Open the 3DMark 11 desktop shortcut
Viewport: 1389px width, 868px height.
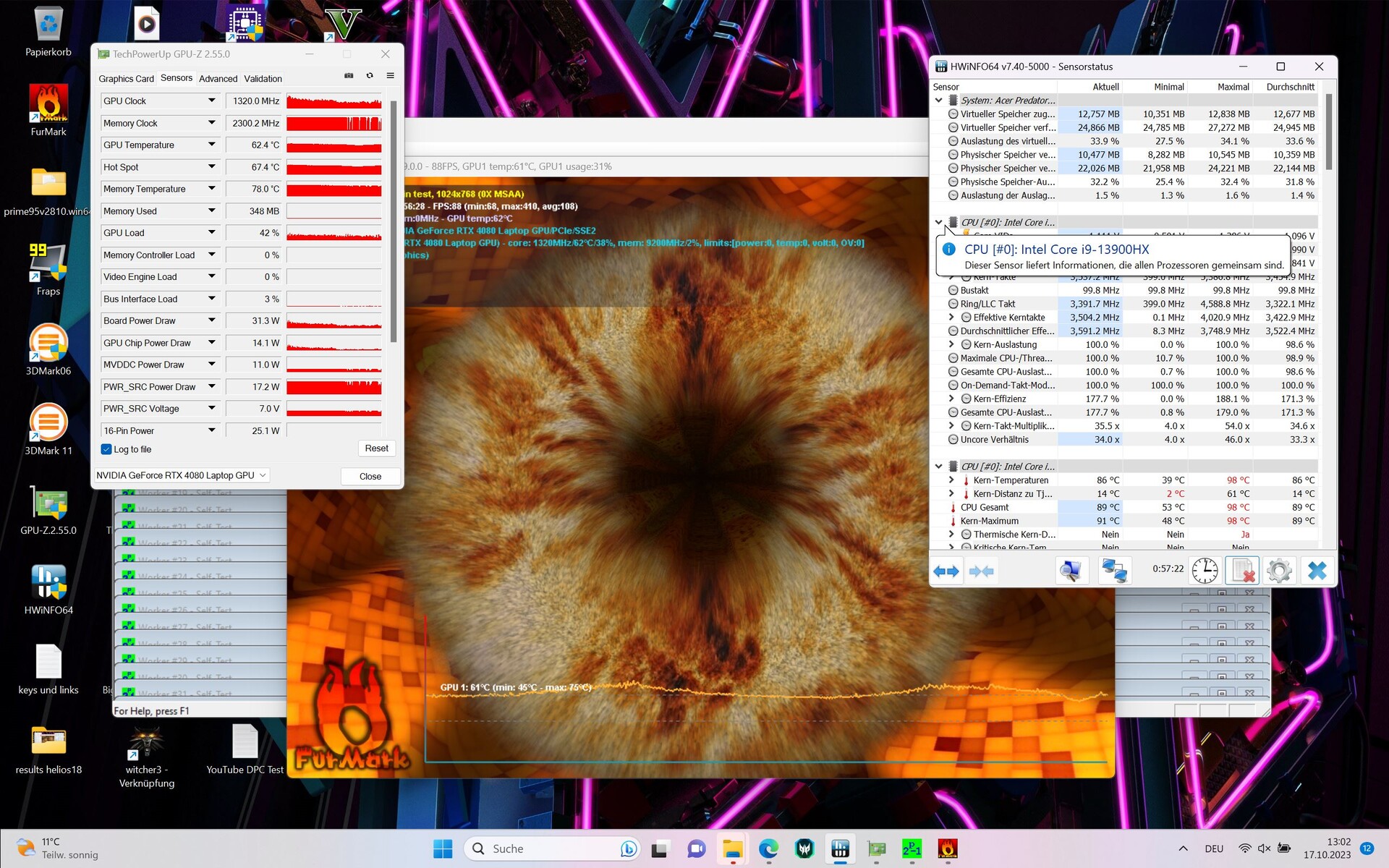point(48,430)
